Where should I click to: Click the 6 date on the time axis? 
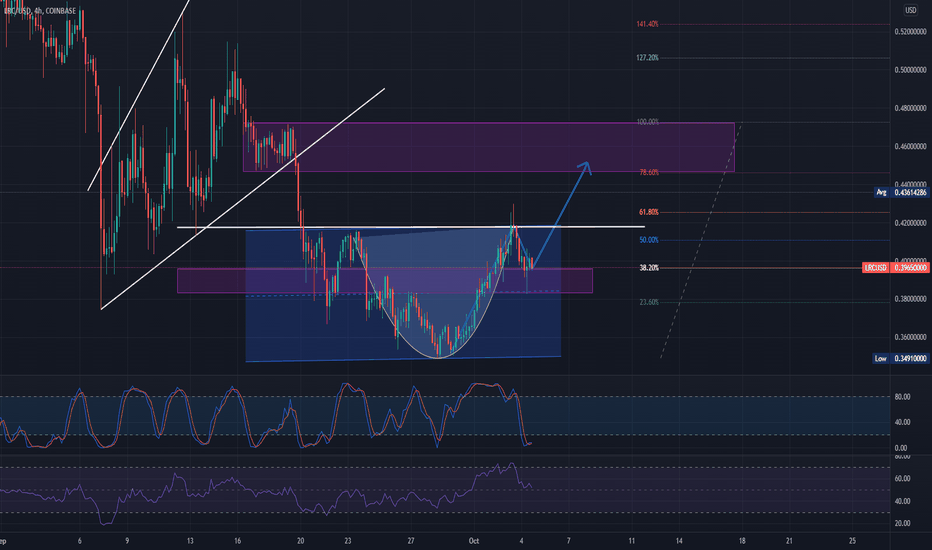click(x=80, y=541)
